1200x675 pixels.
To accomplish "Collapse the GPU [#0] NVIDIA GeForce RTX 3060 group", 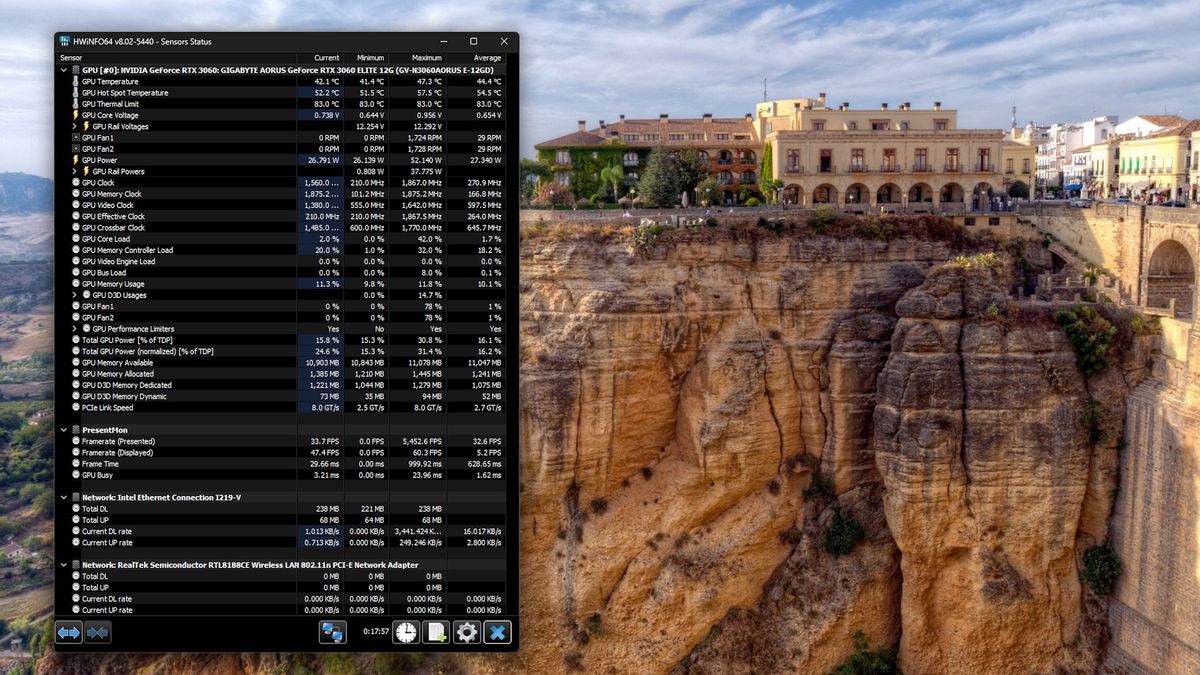I will (63, 70).
